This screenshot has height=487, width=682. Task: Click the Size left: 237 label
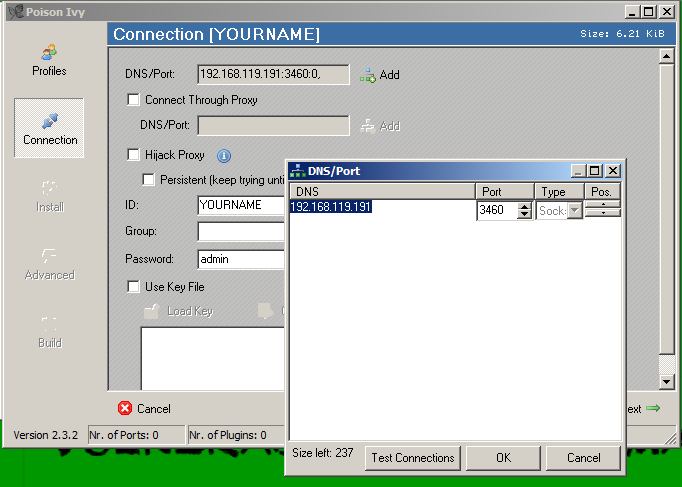[x=323, y=453]
